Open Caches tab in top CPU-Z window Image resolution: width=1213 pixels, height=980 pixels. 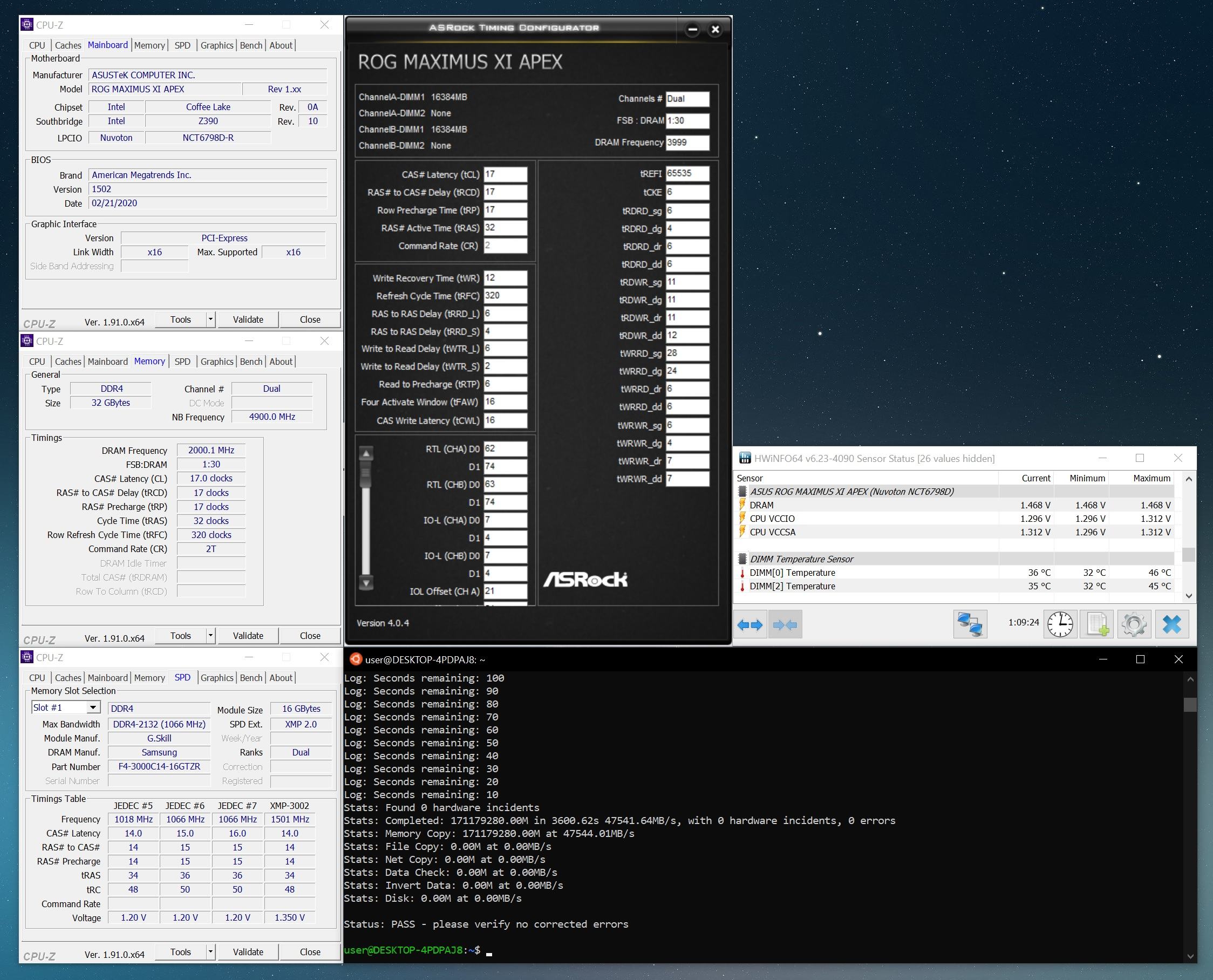(68, 45)
